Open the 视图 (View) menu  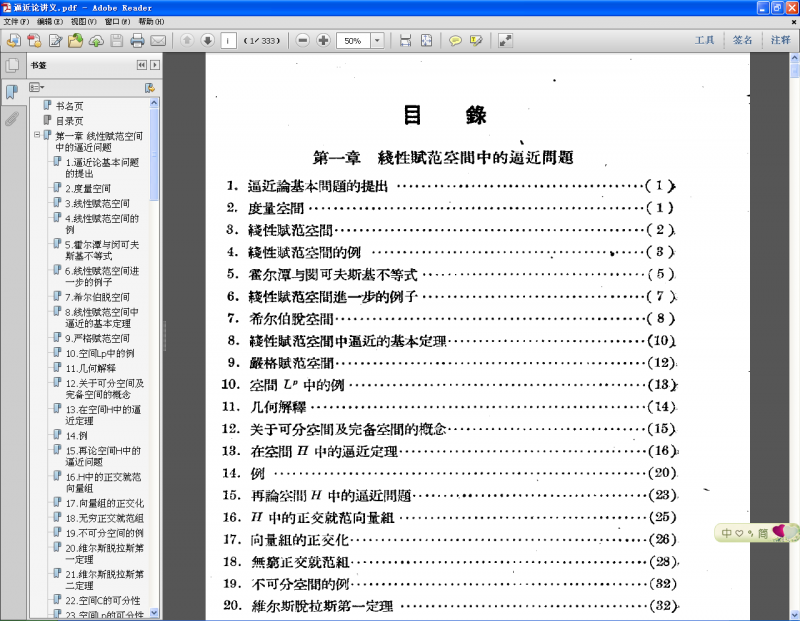(84, 21)
